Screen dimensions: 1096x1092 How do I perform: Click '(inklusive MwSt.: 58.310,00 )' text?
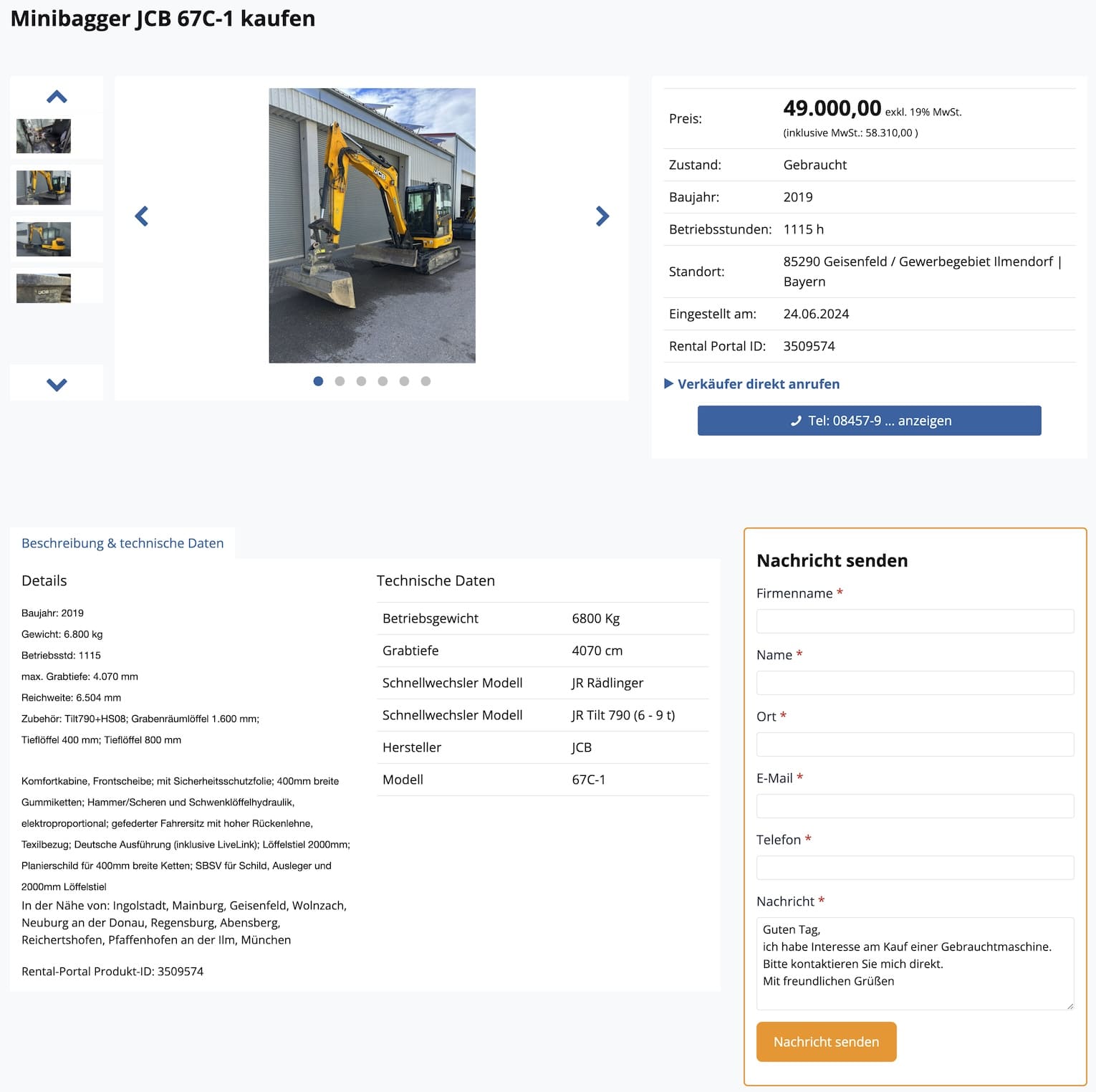click(x=850, y=133)
